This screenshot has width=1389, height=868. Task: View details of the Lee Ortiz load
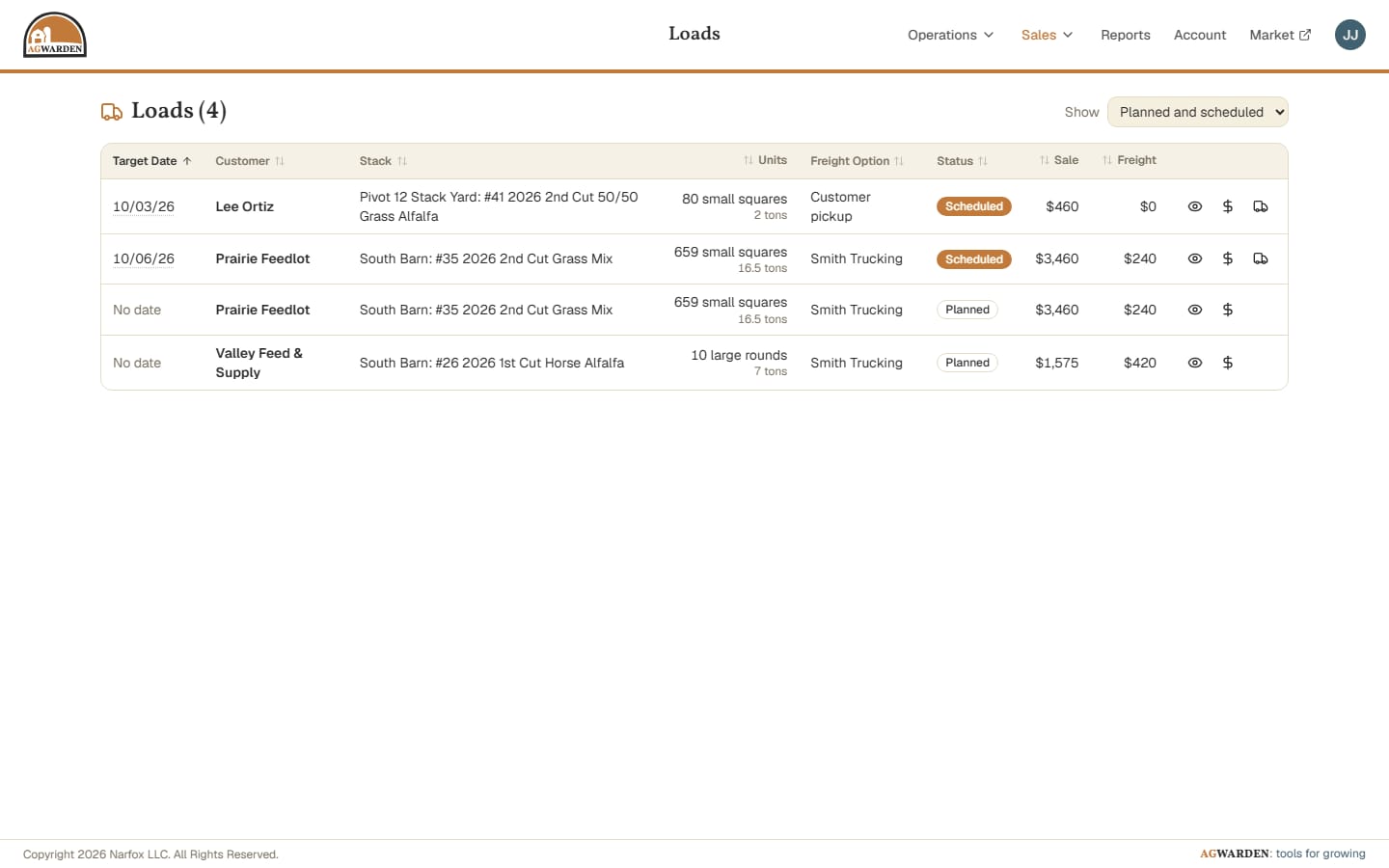tap(1194, 206)
